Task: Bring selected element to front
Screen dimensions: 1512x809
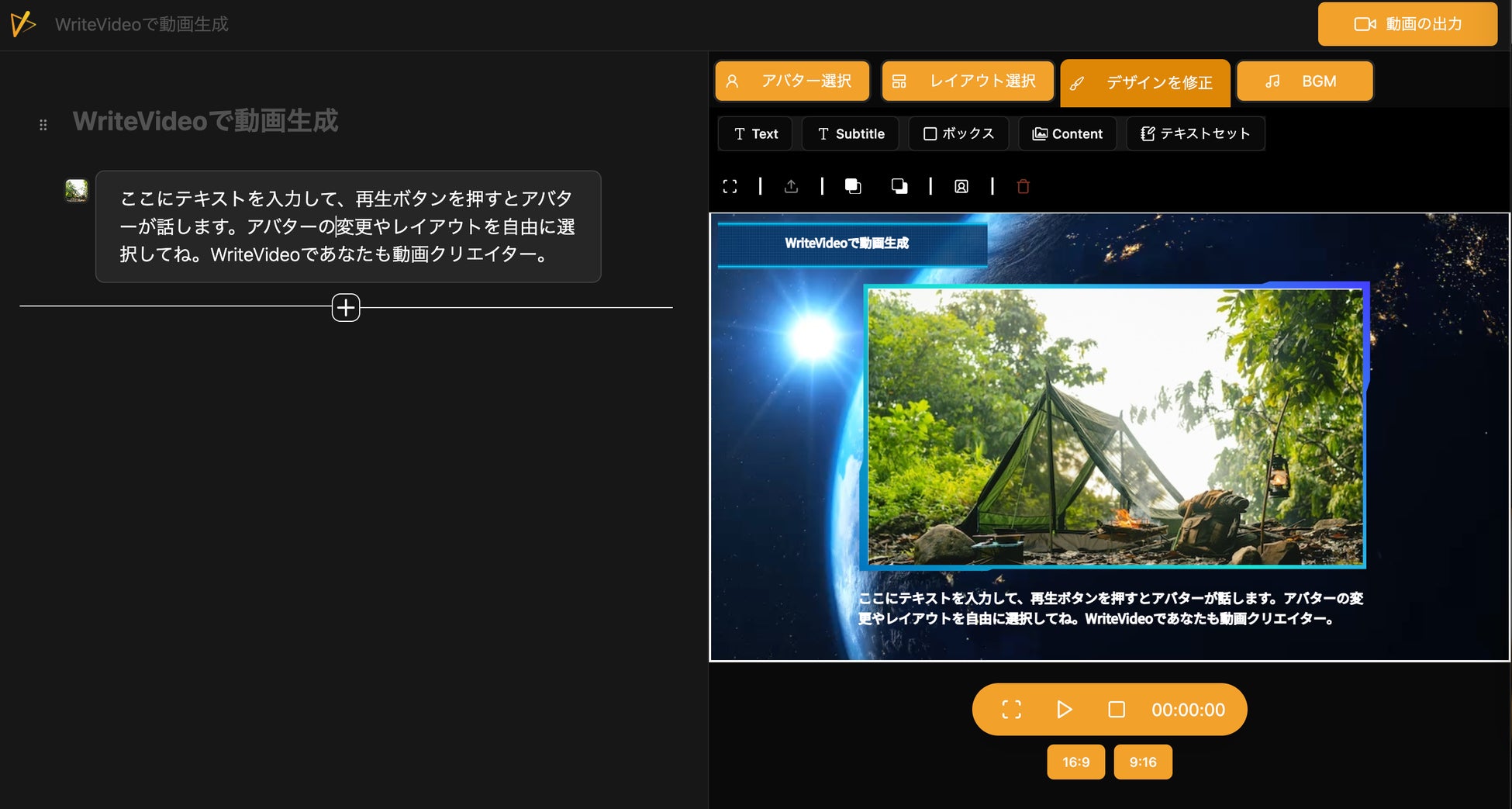Action: pyautogui.click(x=853, y=186)
